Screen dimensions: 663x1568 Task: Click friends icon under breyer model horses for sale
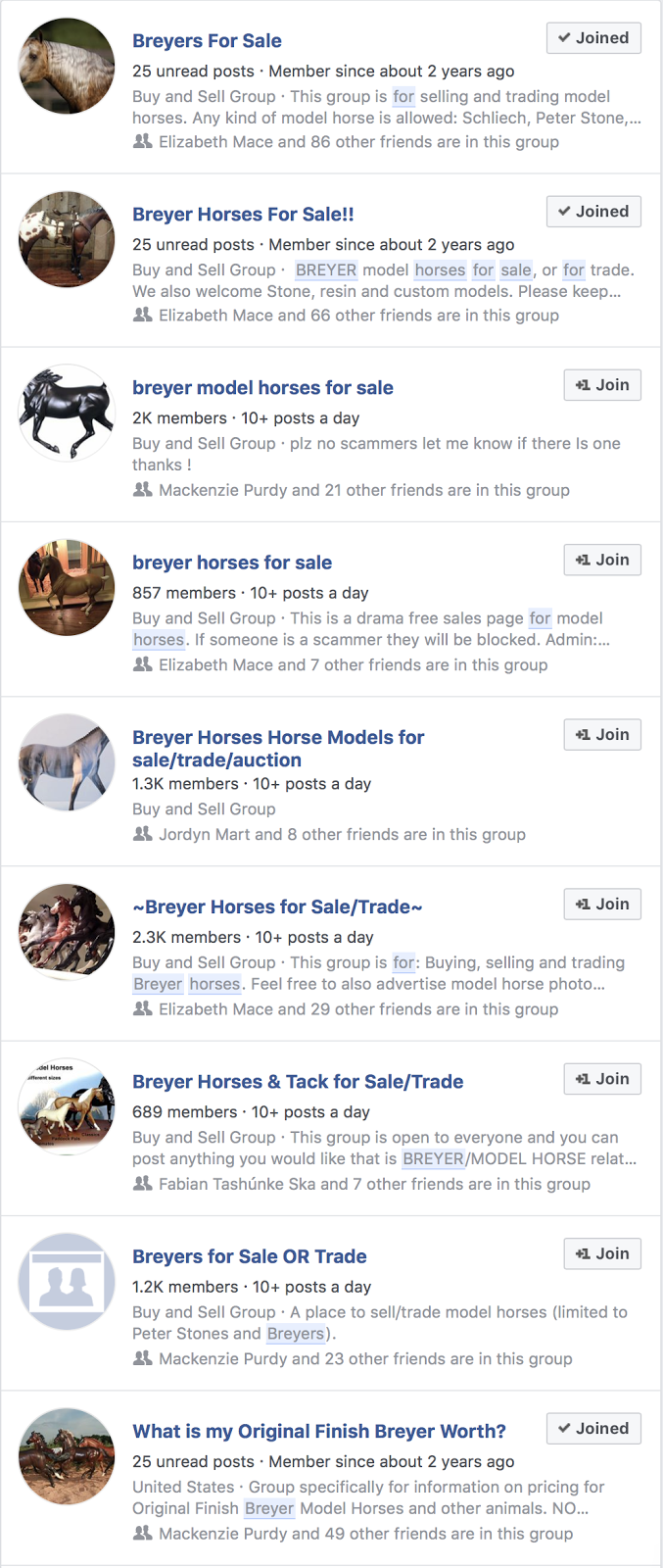[142, 490]
